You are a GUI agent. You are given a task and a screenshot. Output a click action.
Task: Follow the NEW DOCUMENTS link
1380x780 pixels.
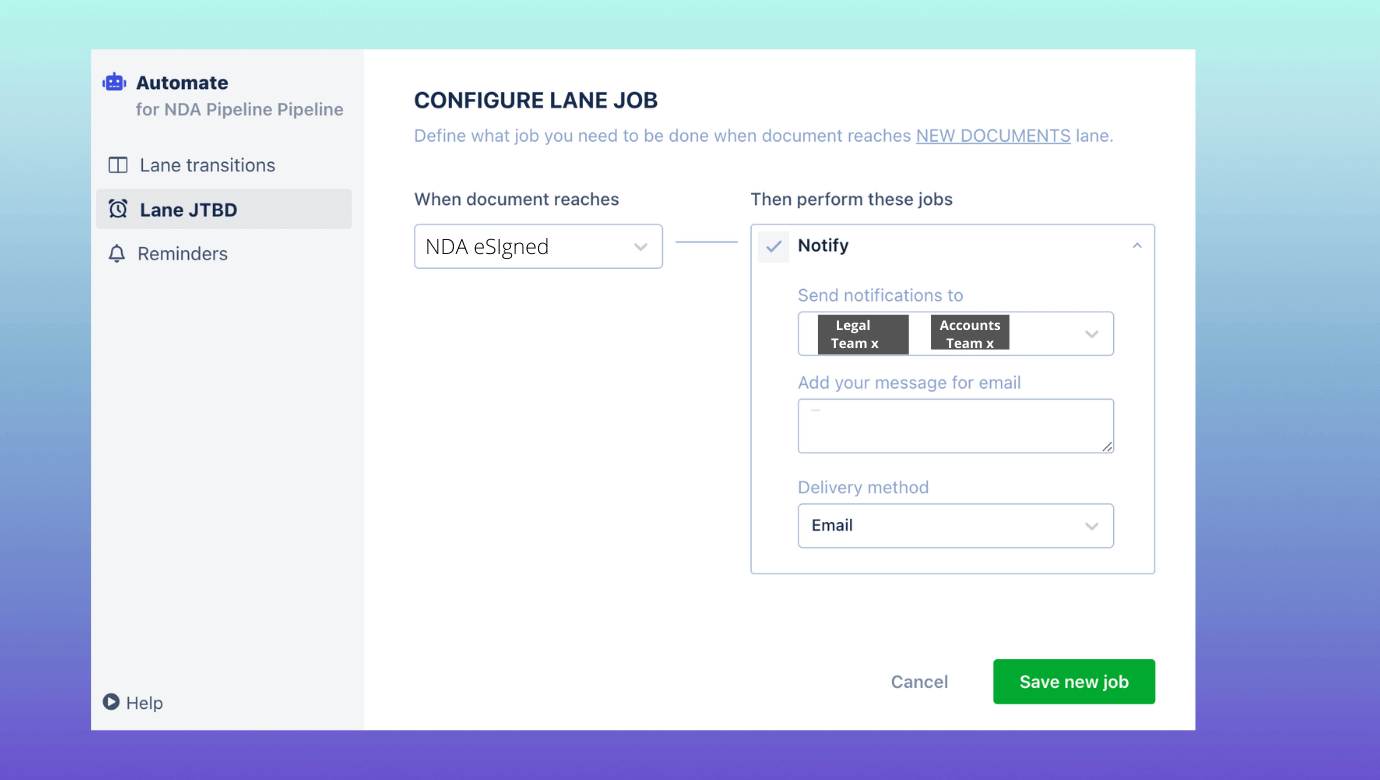993,136
